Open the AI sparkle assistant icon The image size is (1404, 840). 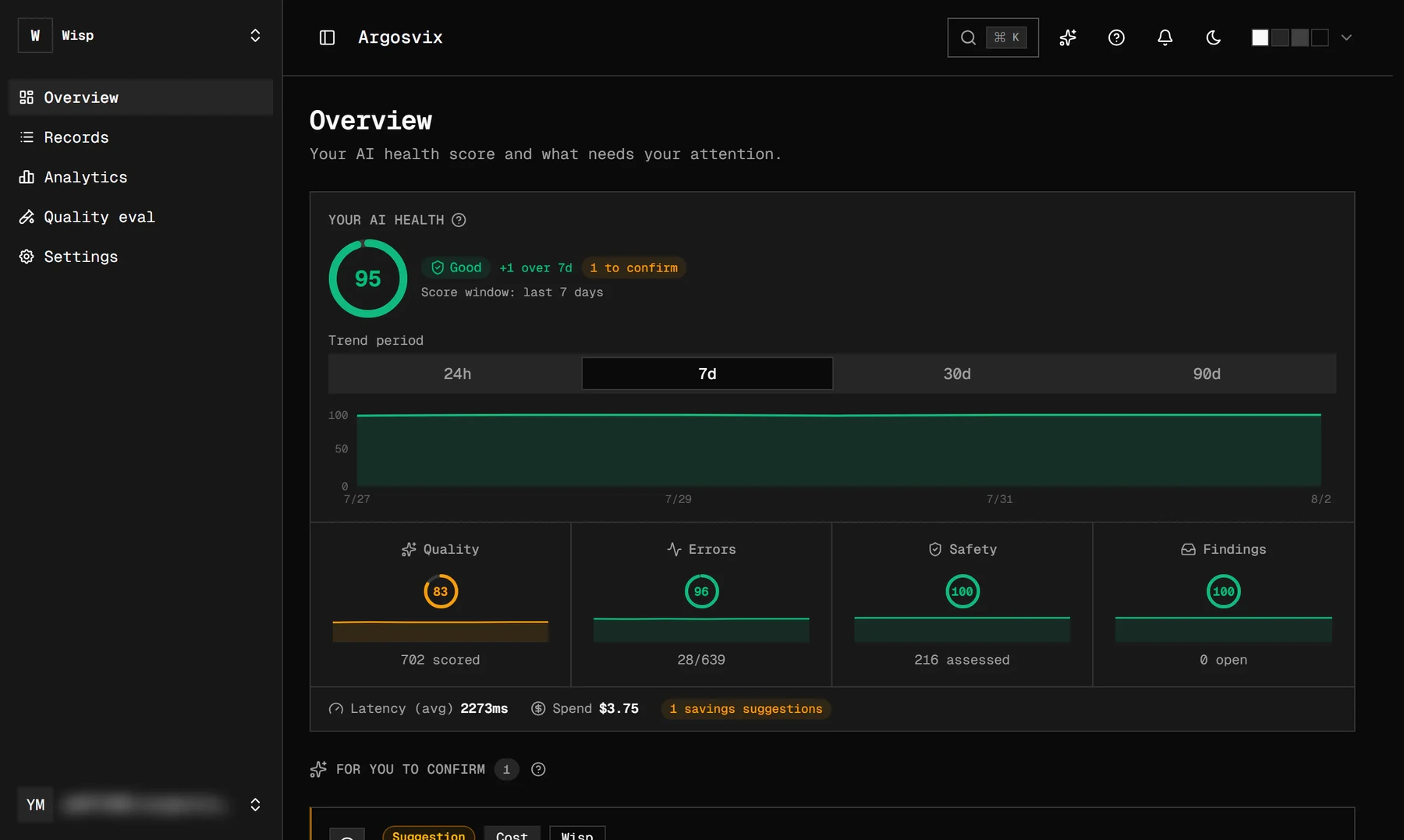point(1068,37)
